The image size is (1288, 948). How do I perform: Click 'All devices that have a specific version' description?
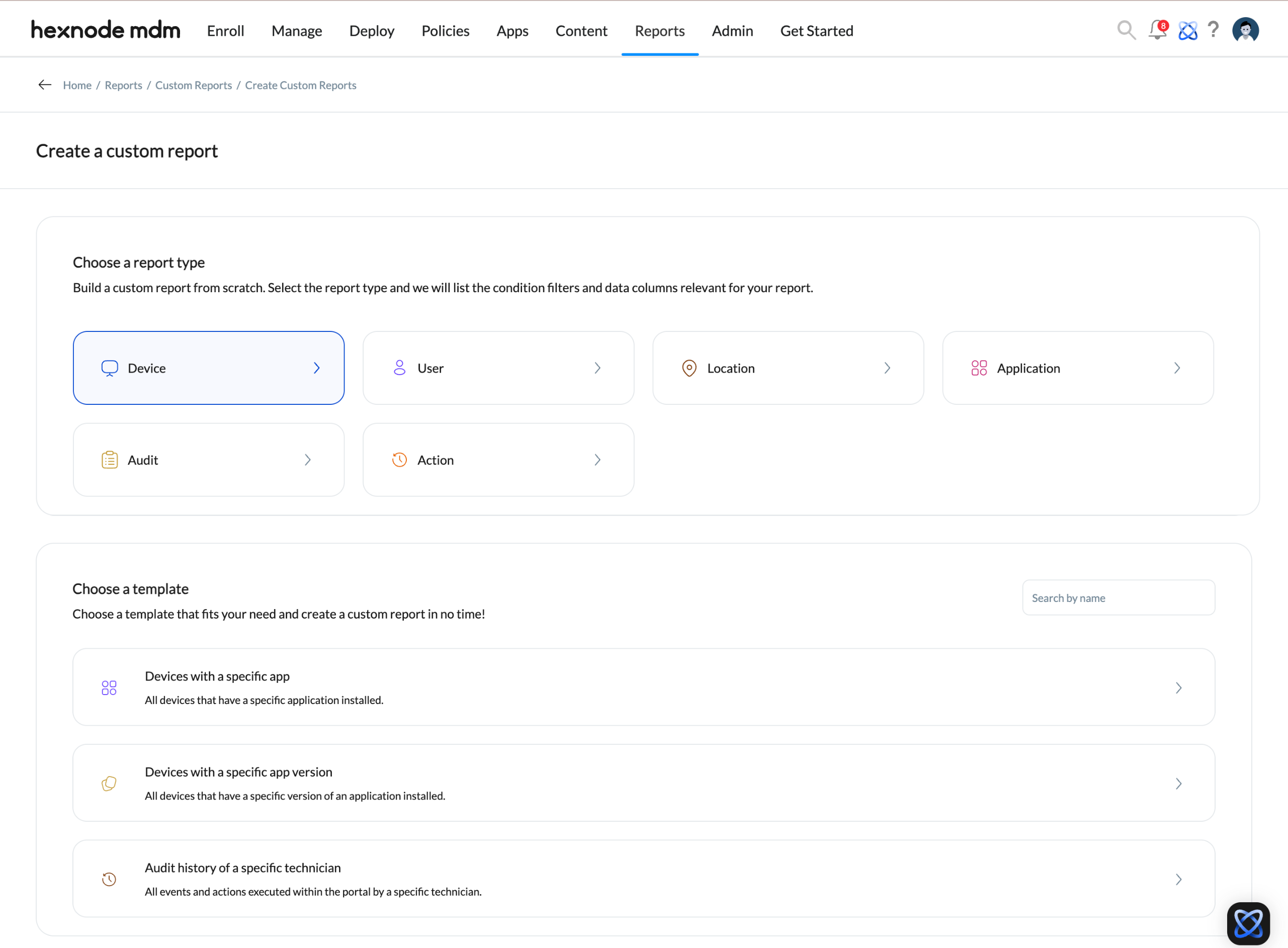[x=295, y=796]
